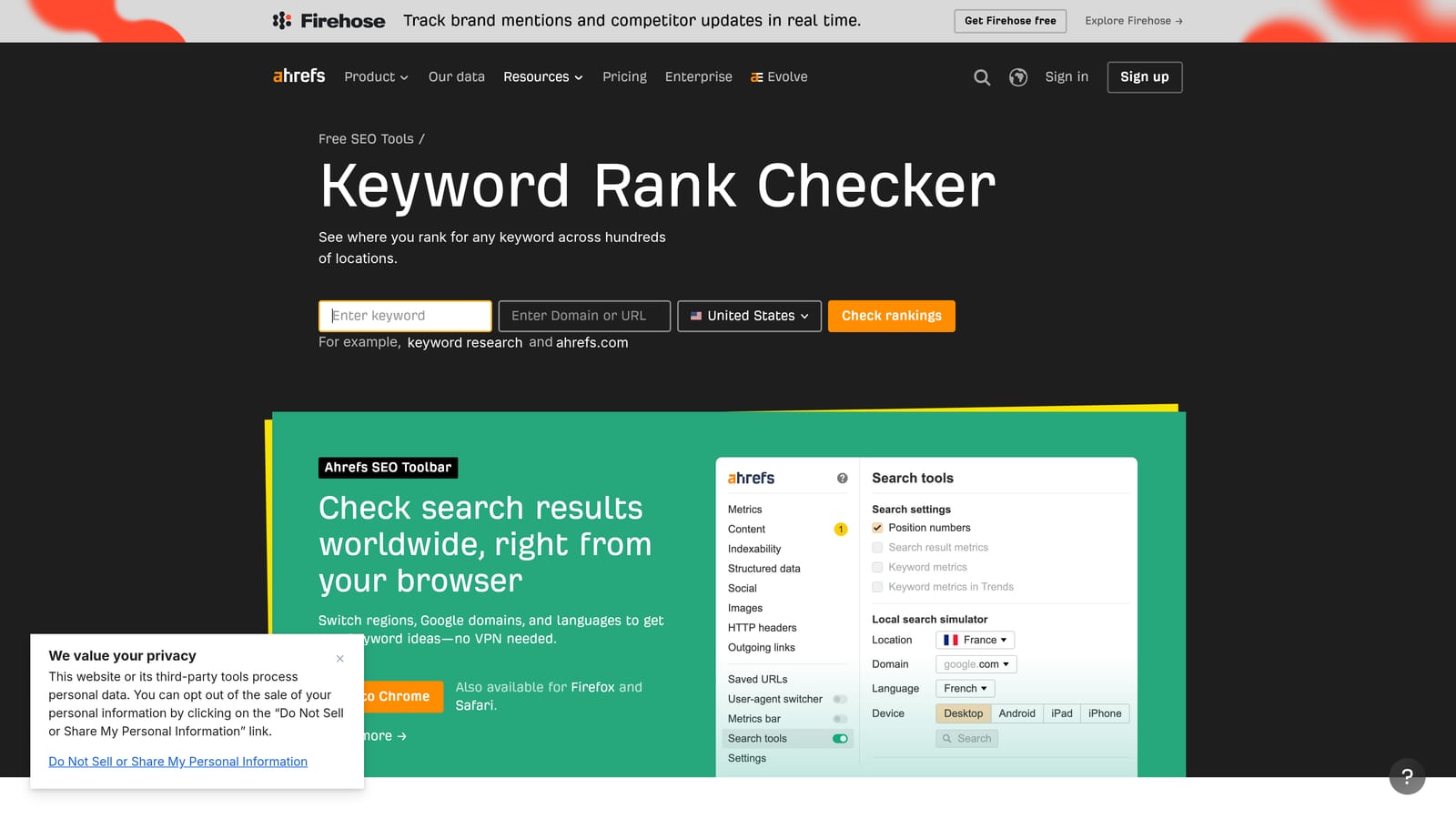Open the google.com domain dropdown

click(976, 664)
